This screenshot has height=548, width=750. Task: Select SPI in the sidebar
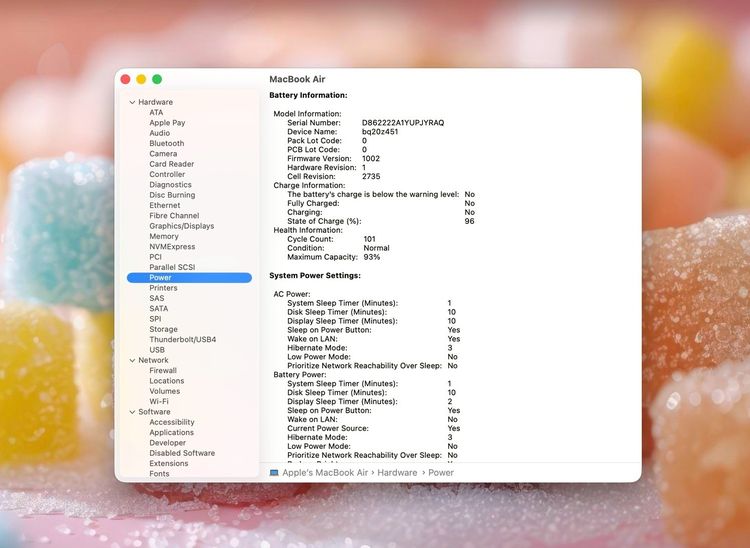(155, 319)
